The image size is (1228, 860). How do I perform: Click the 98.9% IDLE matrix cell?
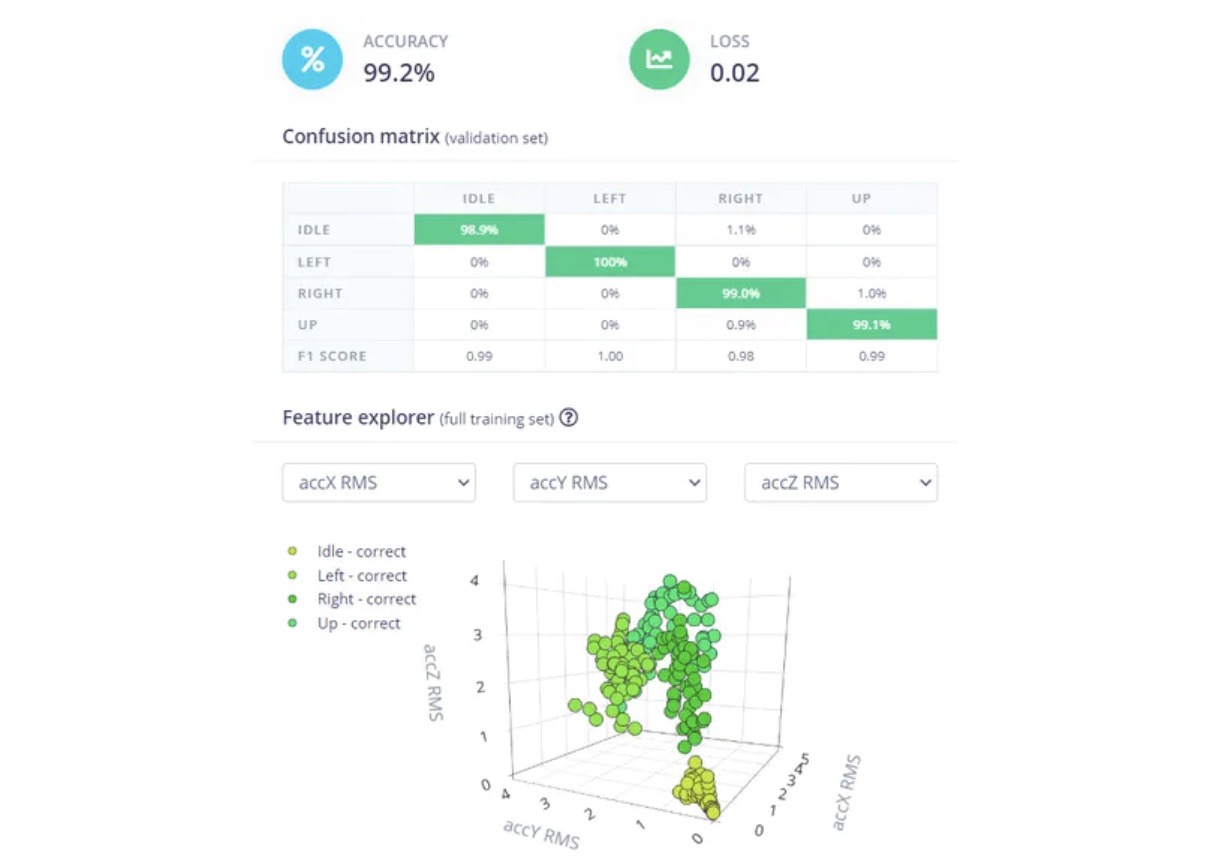point(479,230)
